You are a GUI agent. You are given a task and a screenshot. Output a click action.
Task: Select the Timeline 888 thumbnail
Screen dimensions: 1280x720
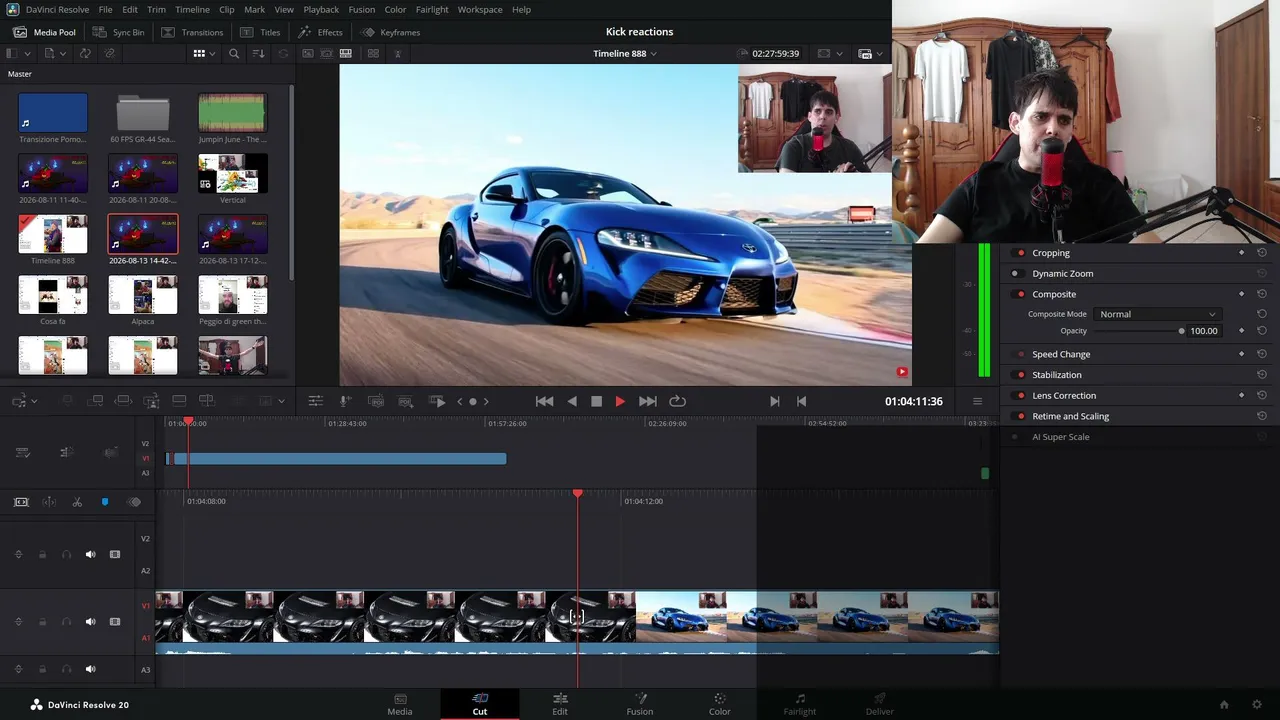(x=53, y=234)
